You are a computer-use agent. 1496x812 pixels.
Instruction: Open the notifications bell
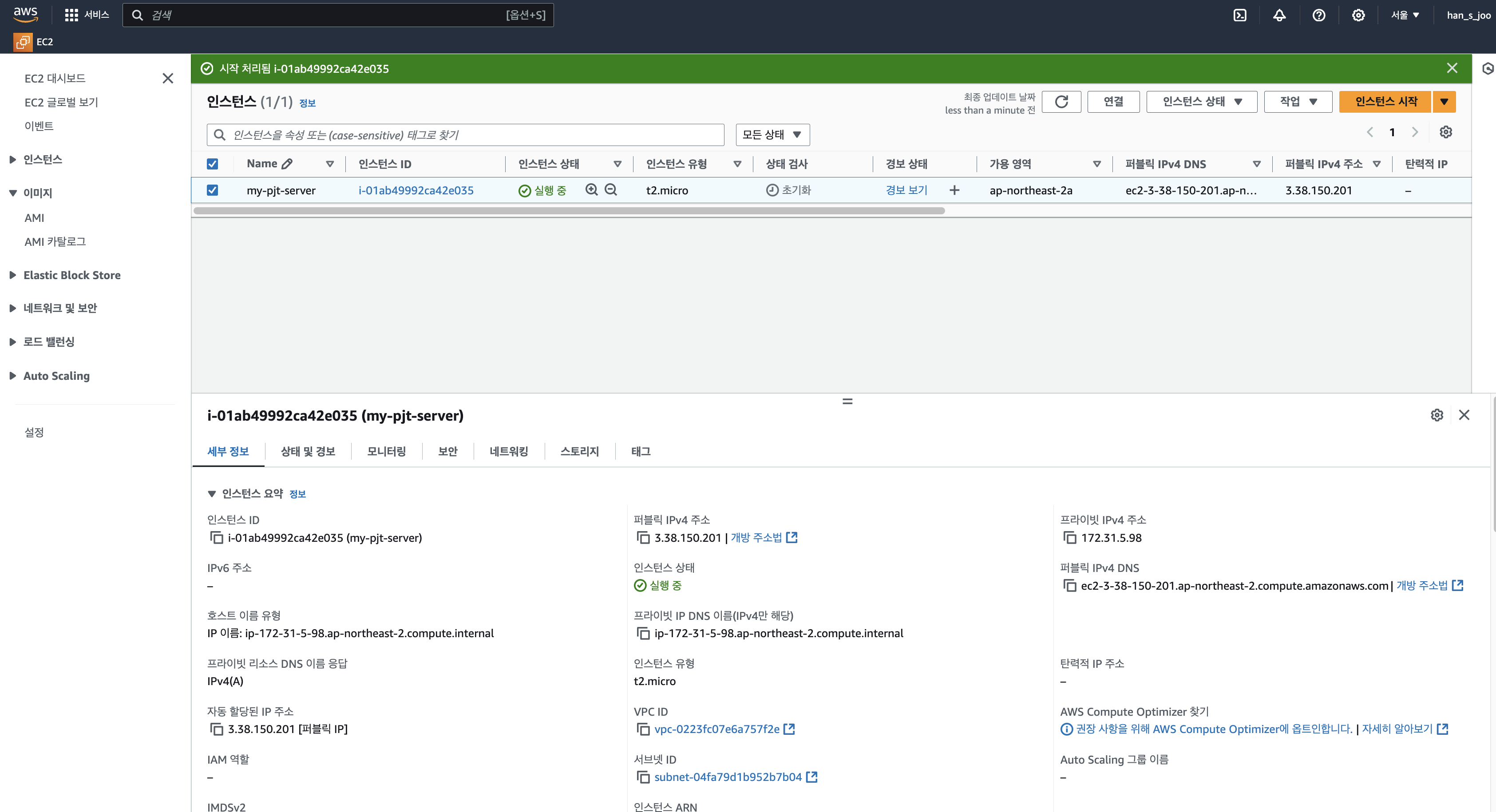tap(1279, 15)
